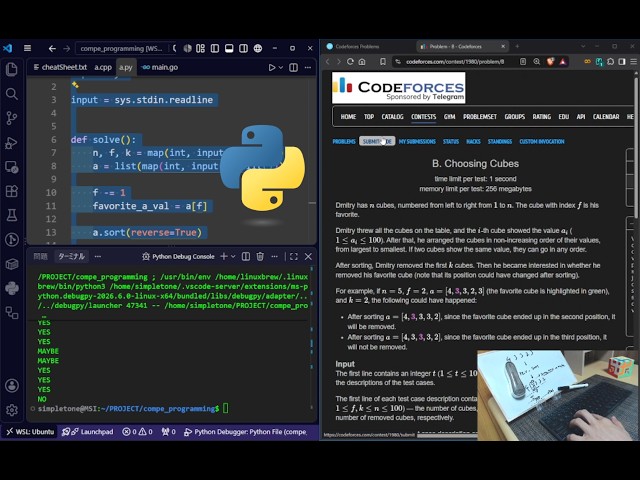The width and height of the screenshot is (640, 480).
Task: Go back in VS Code navigation history
Action: pyautogui.click(x=52, y=49)
